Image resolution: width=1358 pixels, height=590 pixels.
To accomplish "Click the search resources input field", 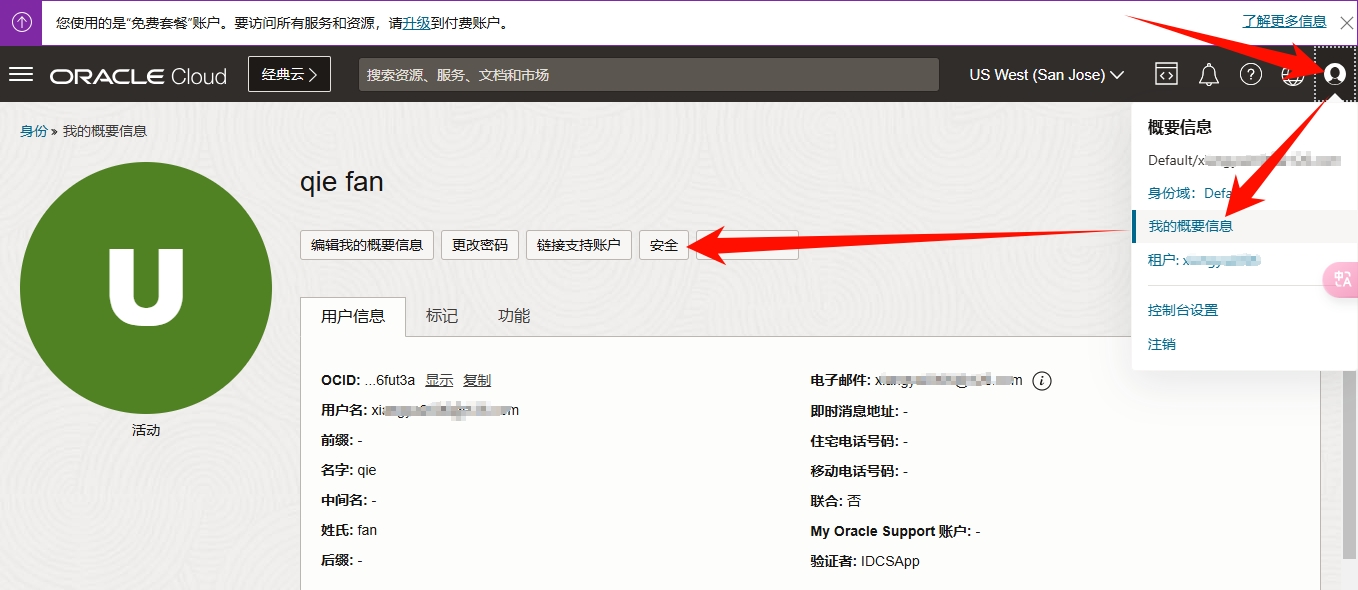I will 648,75.
